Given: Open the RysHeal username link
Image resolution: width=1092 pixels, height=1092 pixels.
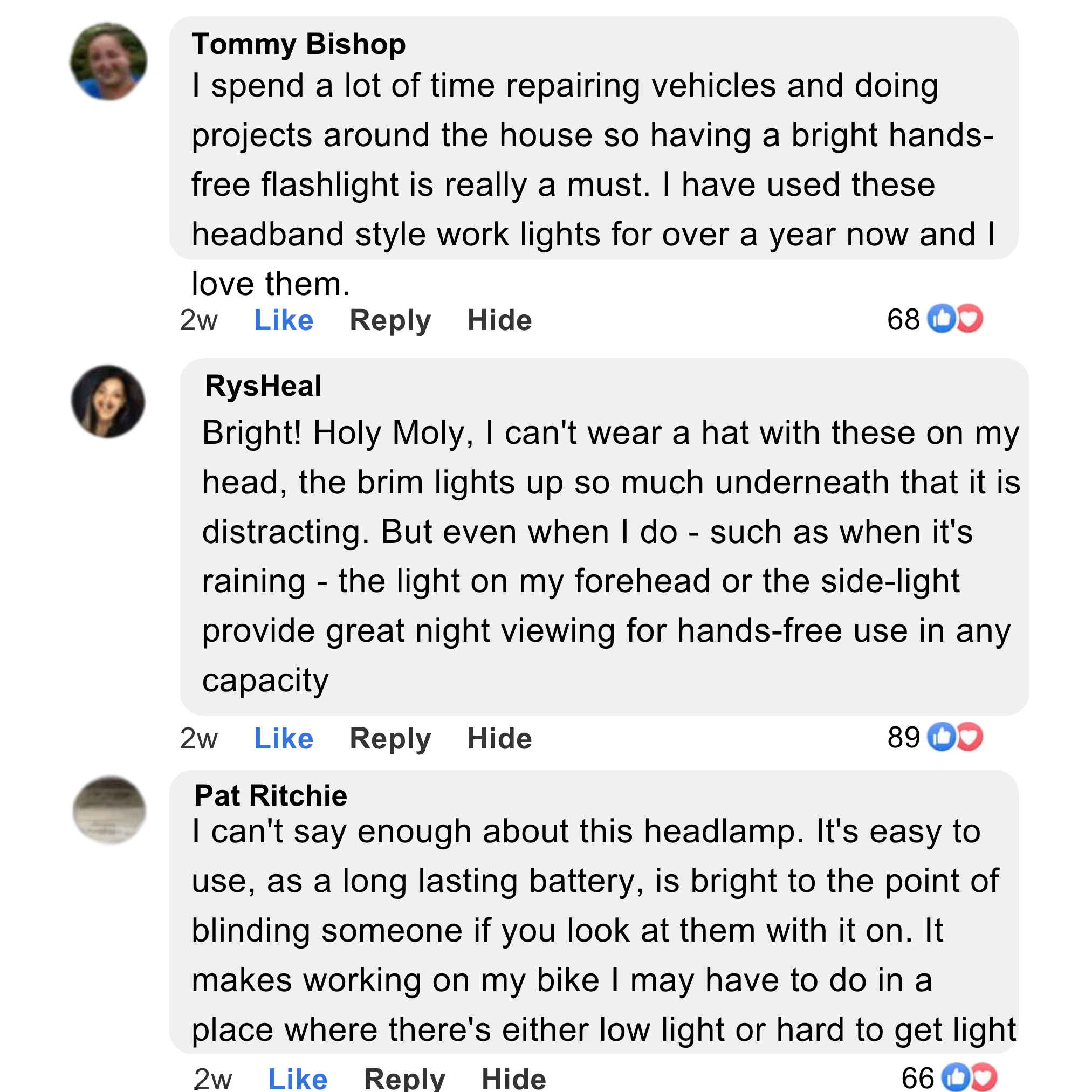Looking at the screenshot, I should click(263, 386).
